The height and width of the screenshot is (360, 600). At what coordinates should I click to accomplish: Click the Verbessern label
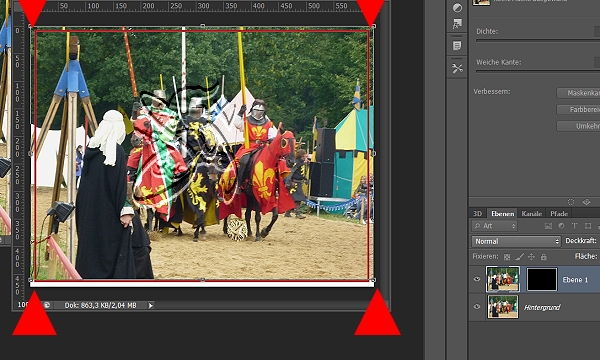tap(491, 91)
